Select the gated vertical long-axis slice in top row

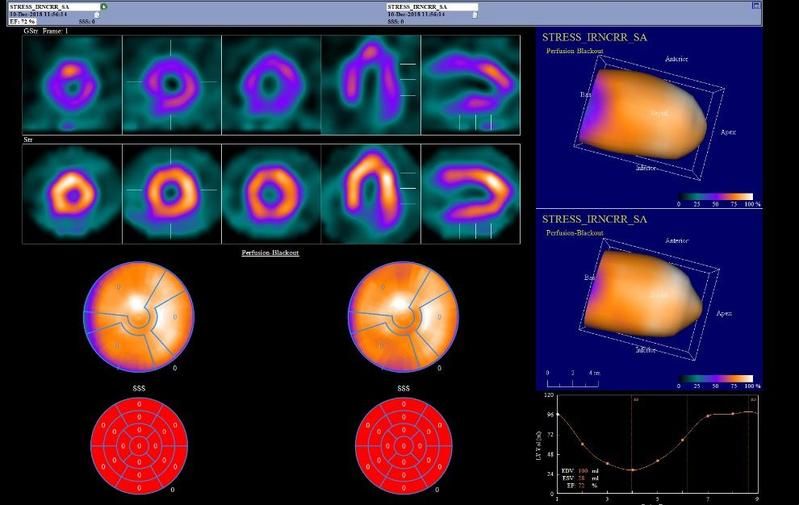click(x=371, y=83)
